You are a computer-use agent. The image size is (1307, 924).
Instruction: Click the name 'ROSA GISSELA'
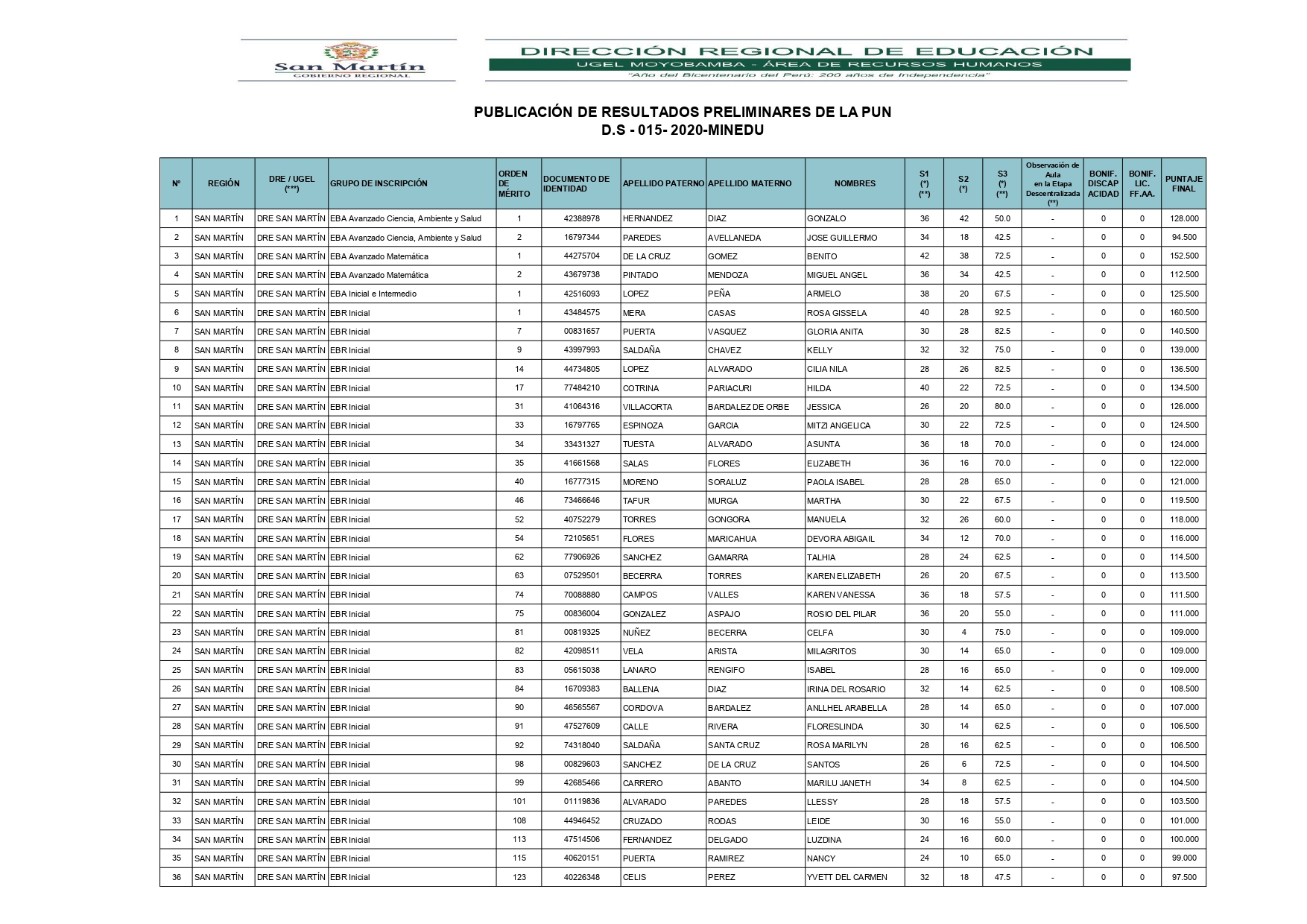coord(837,313)
